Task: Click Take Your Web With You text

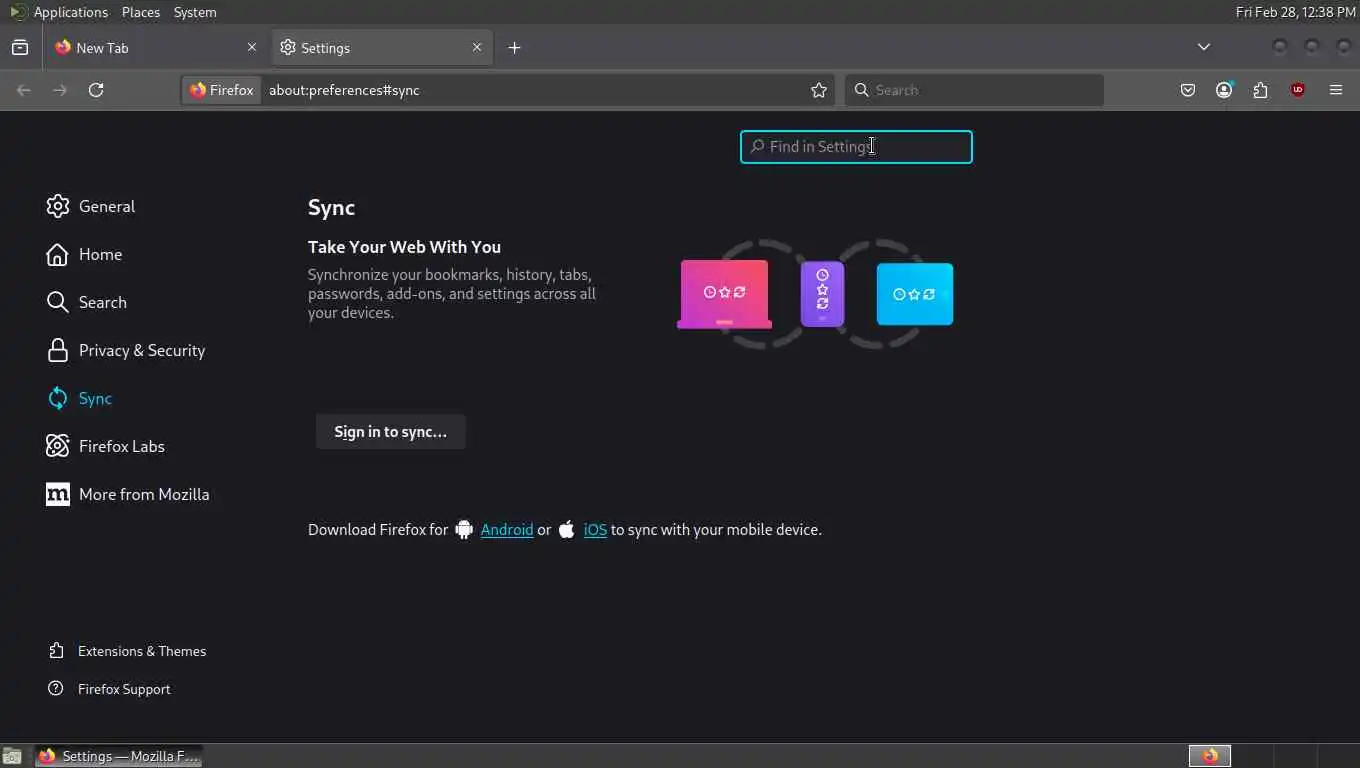Action: coord(404,247)
